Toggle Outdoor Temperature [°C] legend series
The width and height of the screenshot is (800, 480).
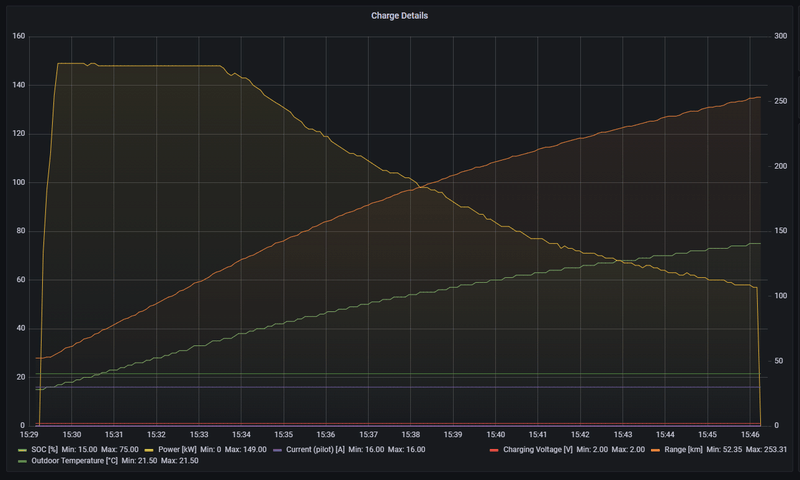(74, 461)
